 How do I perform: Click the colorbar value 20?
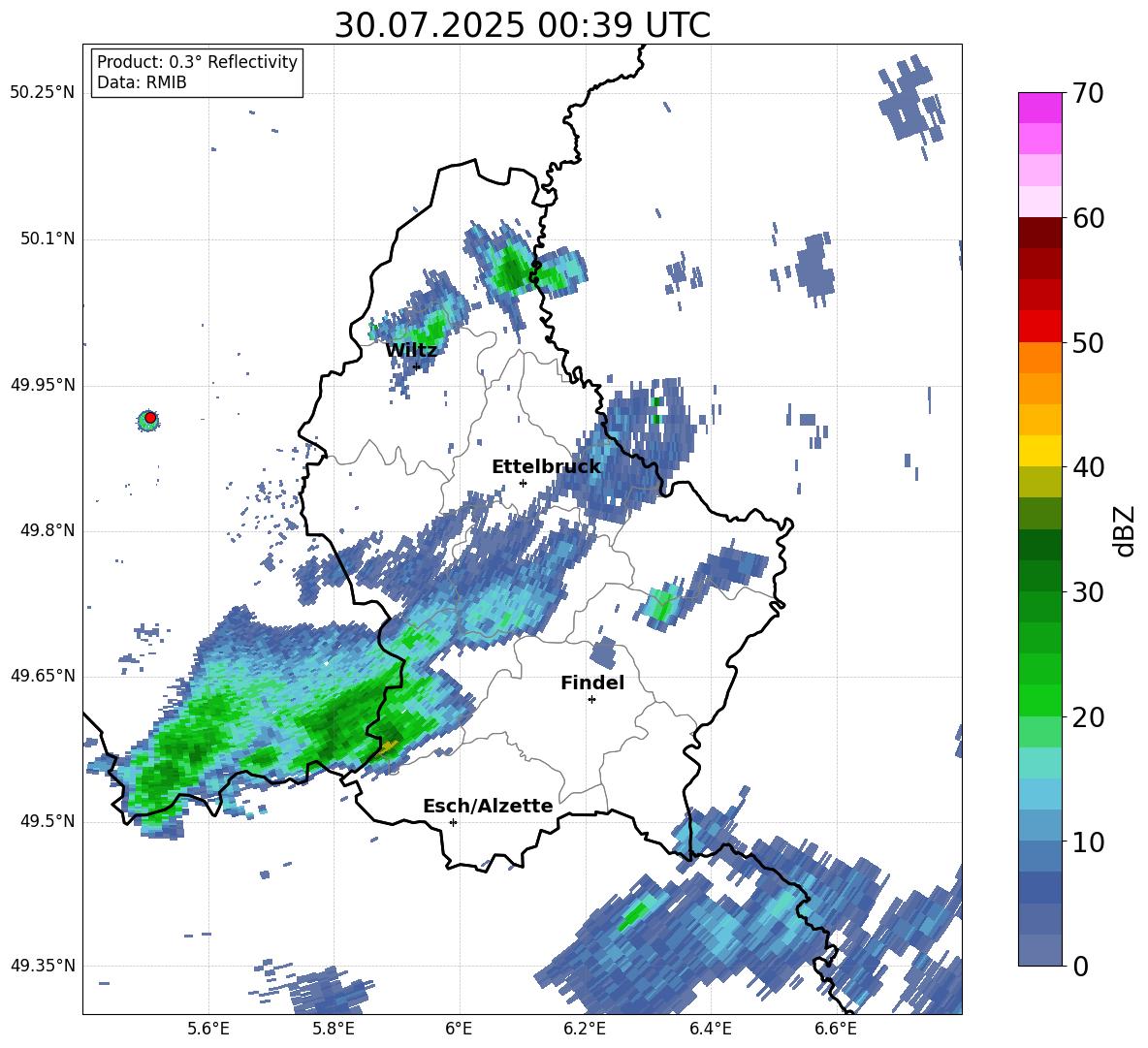coord(1088,717)
